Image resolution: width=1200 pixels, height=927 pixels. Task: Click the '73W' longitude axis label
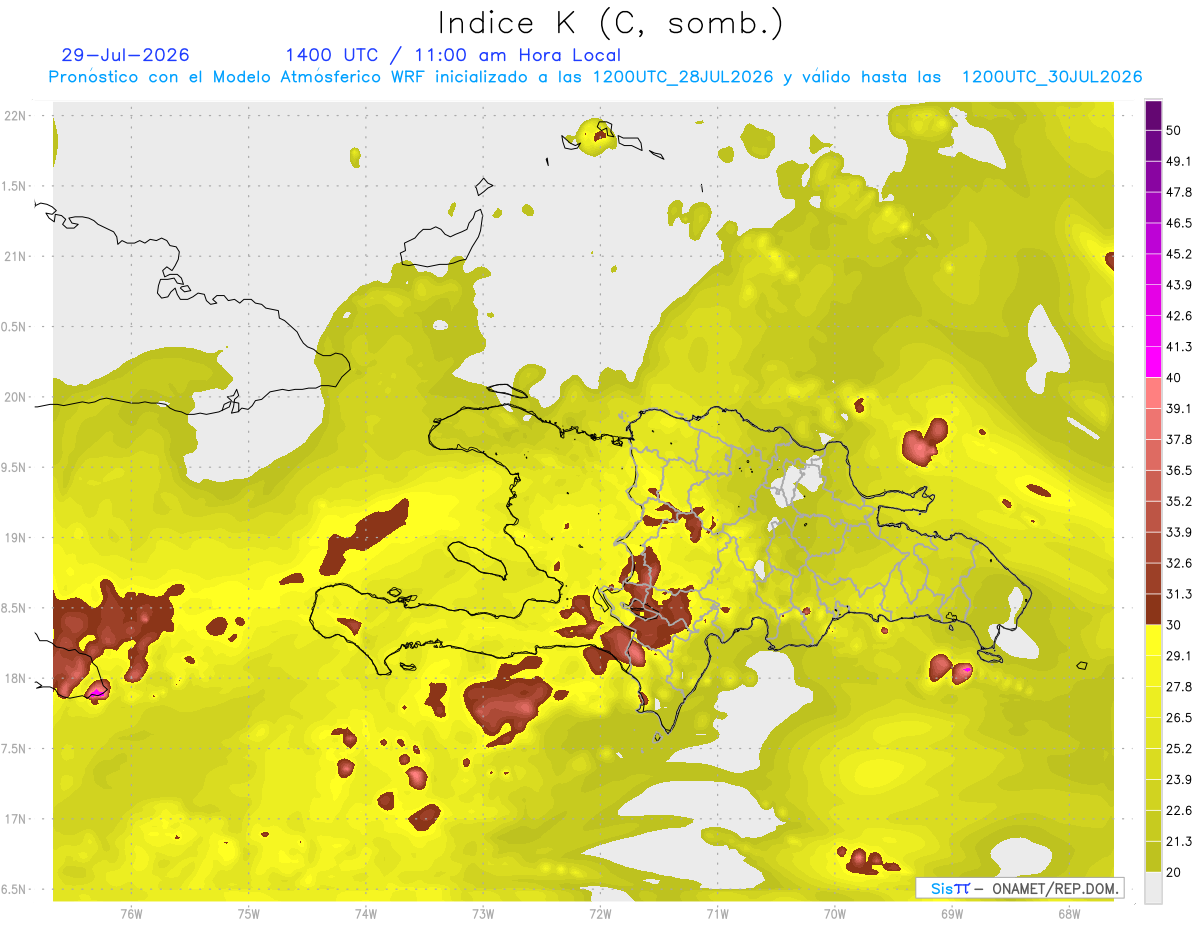pos(483,914)
